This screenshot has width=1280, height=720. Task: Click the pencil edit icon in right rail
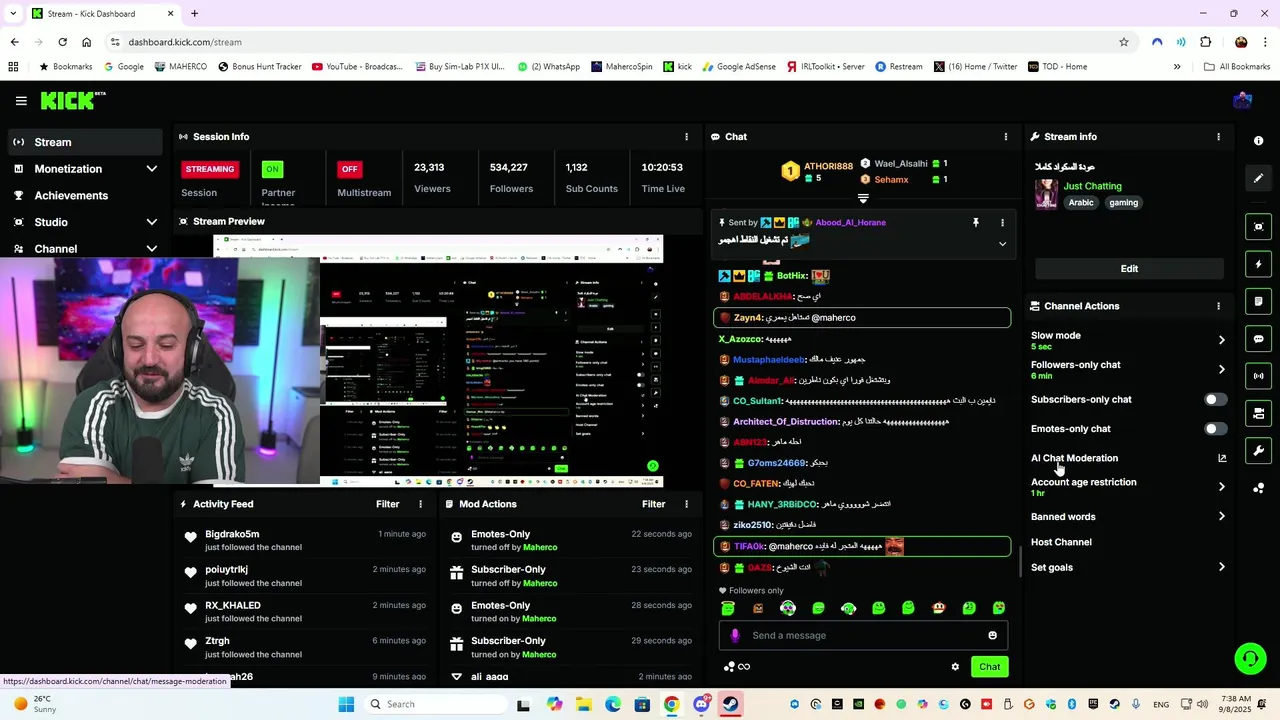[1259, 178]
